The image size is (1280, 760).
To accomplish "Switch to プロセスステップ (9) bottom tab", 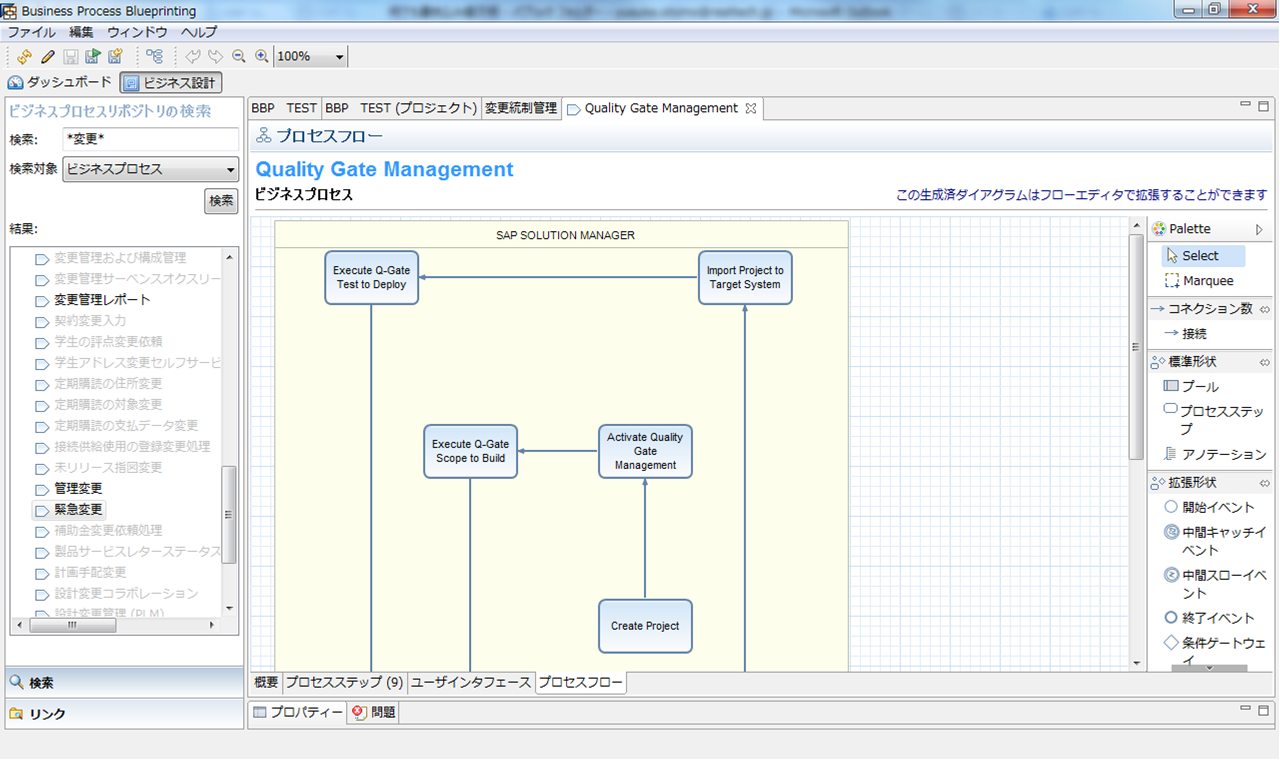I will coord(345,683).
